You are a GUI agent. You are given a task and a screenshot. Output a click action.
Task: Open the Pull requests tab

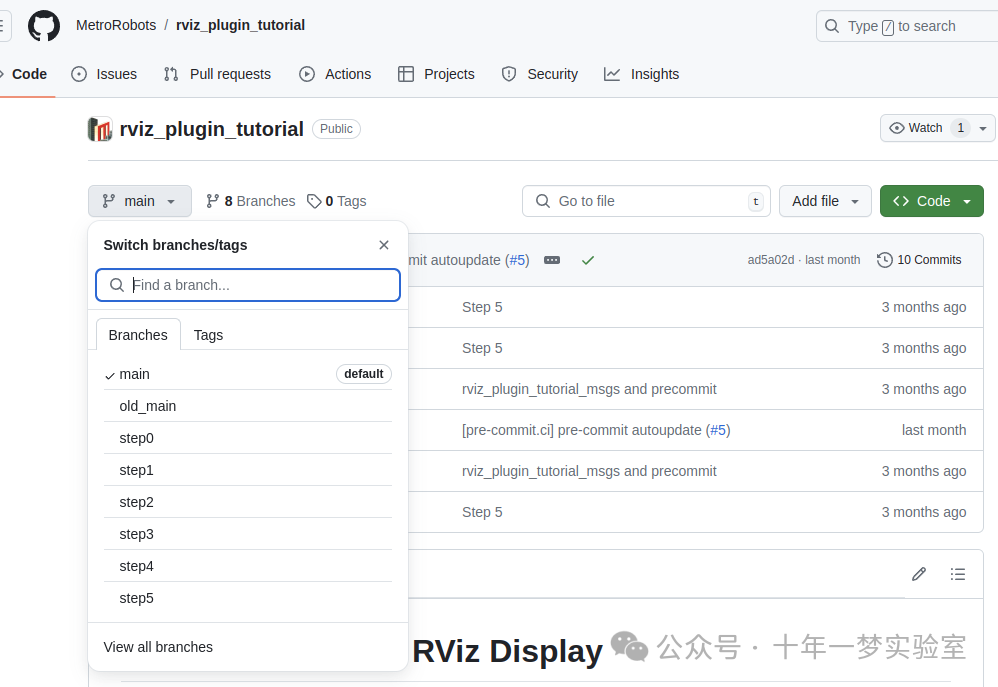coord(217,74)
